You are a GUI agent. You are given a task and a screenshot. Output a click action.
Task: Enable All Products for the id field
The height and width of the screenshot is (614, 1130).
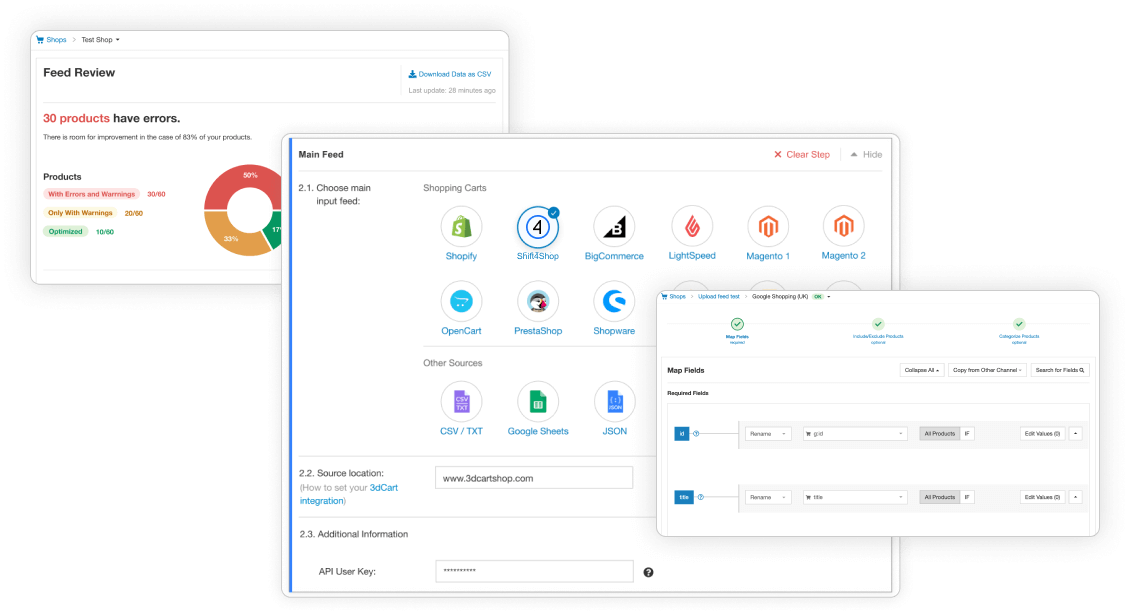939,434
